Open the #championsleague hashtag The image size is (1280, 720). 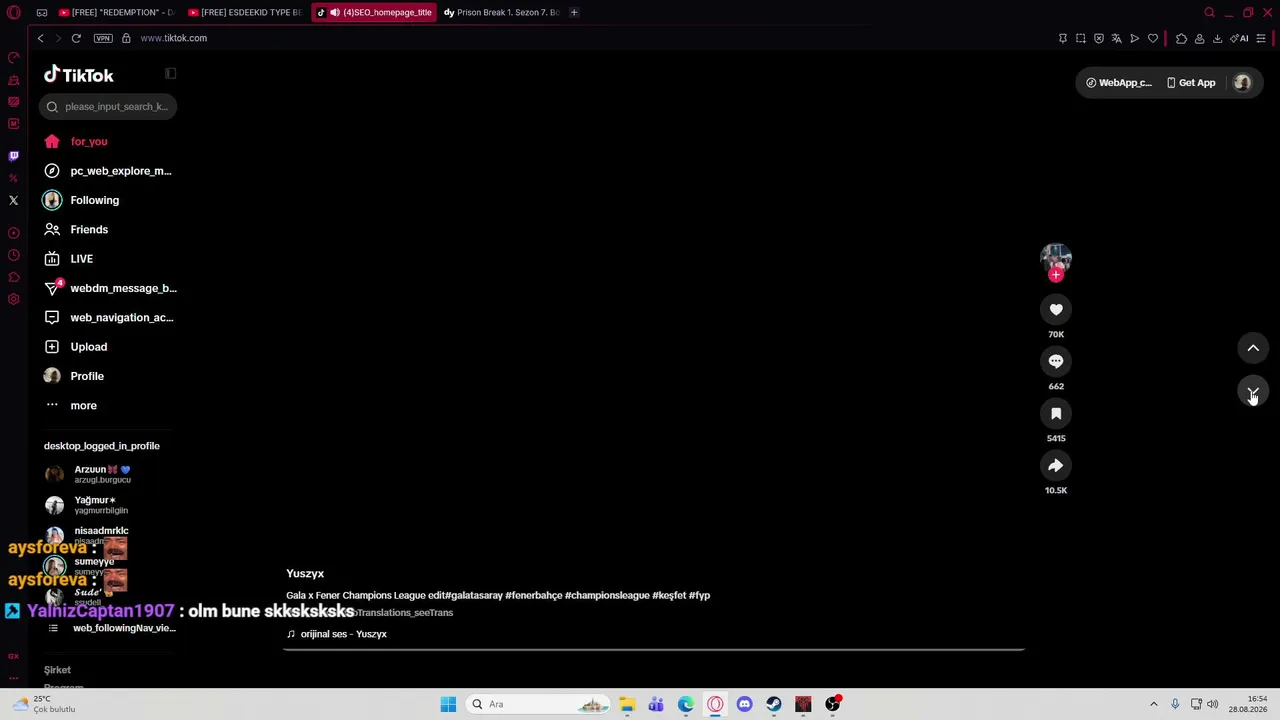[x=607, y=596]
